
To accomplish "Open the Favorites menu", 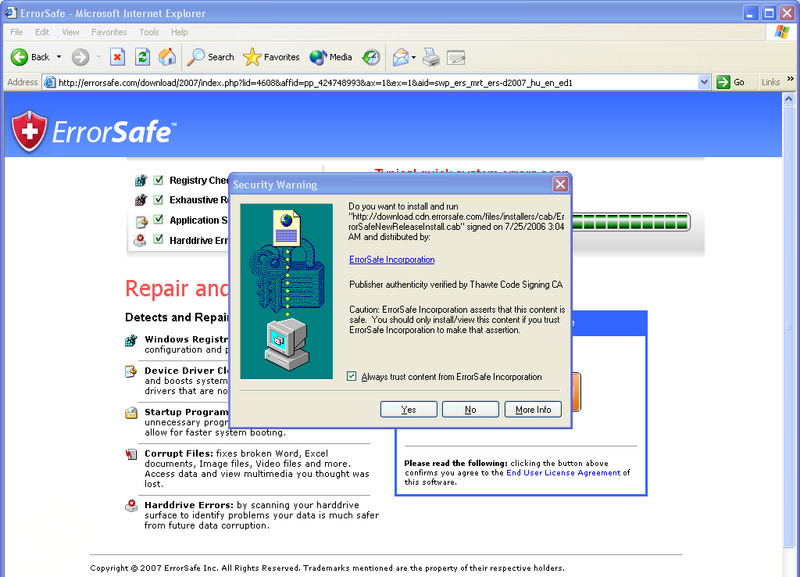I will 109,32.
